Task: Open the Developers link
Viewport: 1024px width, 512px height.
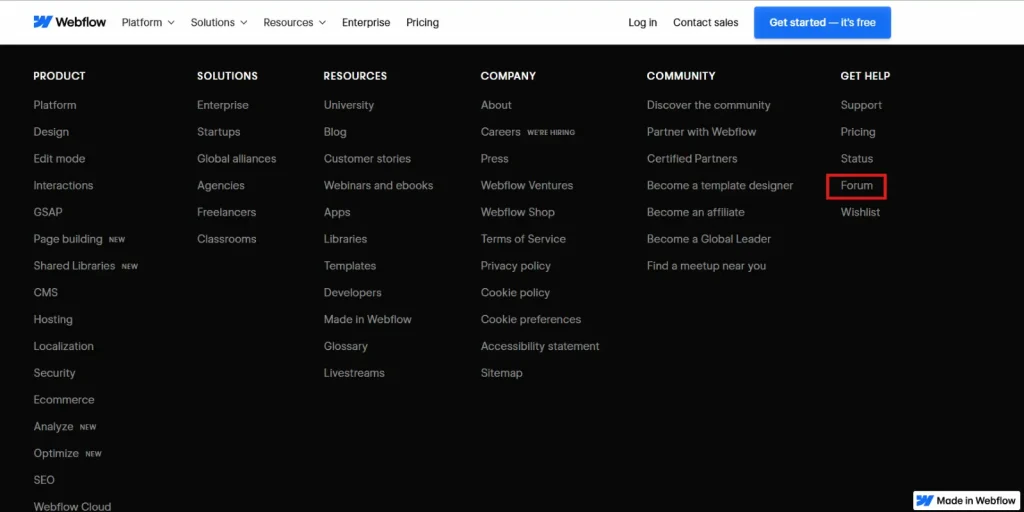Action: pyautogui.click(x=353, y=293)
